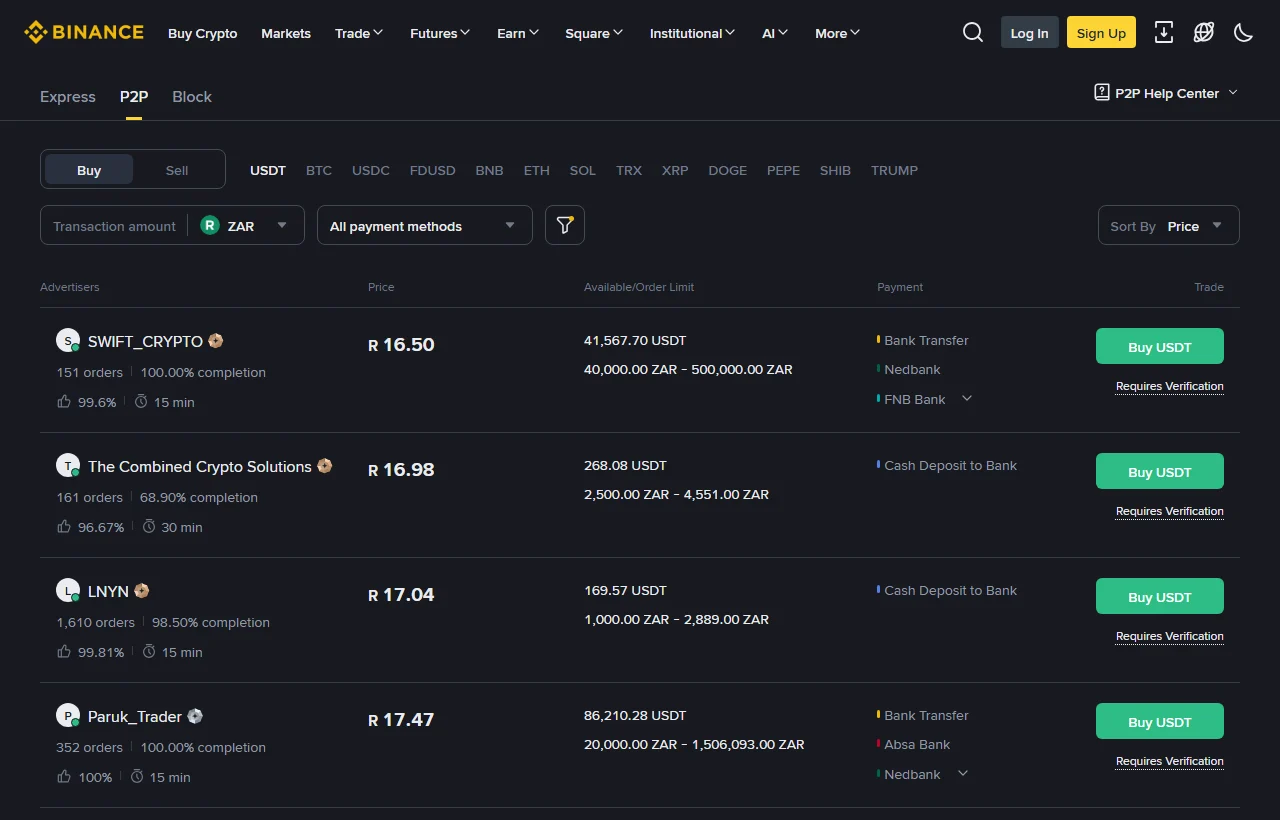Select the Buy toggle

(x=89, y=170)
